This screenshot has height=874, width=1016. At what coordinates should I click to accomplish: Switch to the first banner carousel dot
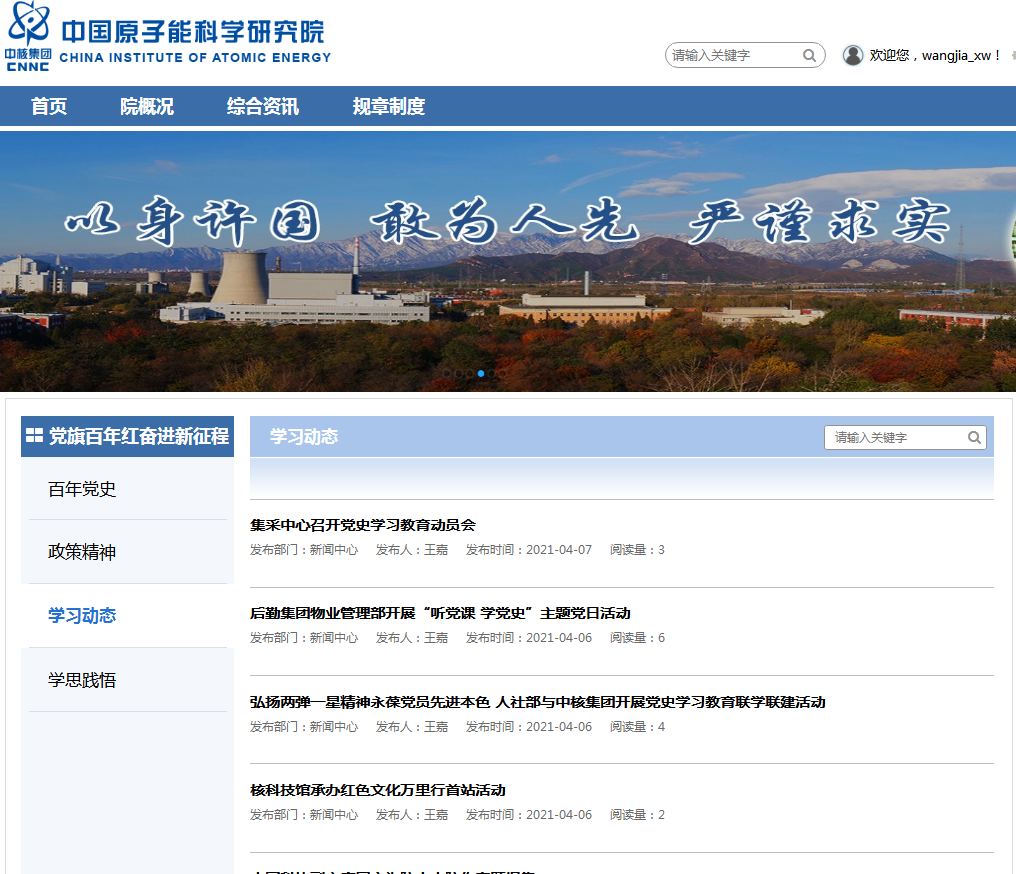pos(445,373)
